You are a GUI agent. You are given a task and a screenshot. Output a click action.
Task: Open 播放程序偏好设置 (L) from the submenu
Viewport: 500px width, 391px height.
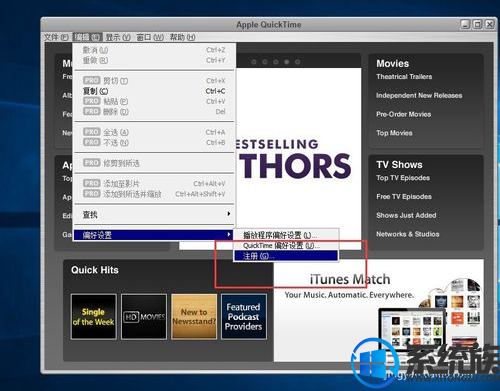pyautogui.click(x=286, y=235)
